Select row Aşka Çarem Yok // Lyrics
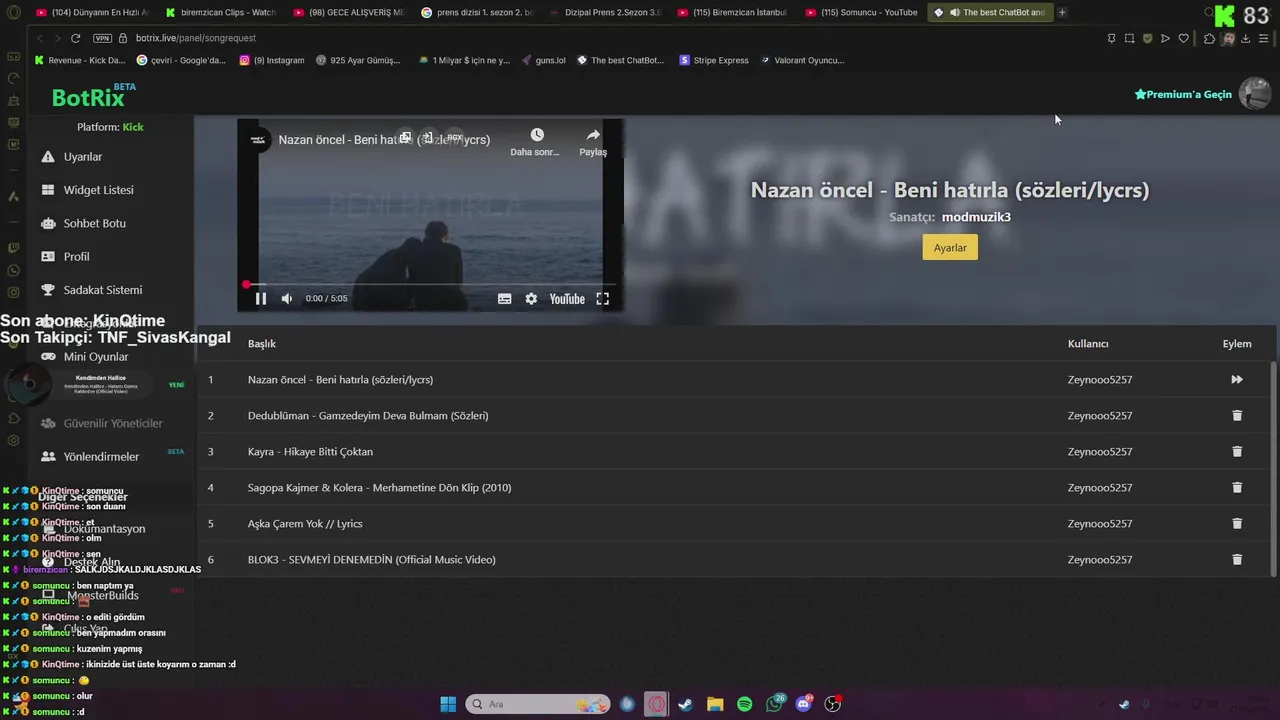The width and height of the screenshot is (1280, 720). click(x=735, y=523)
